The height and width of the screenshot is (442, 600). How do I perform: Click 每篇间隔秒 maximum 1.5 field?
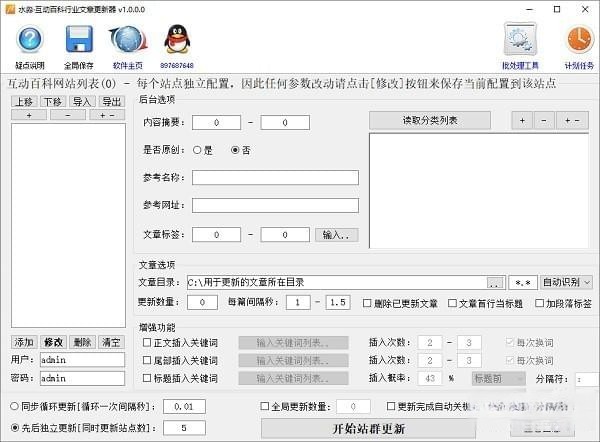point(338,302)
